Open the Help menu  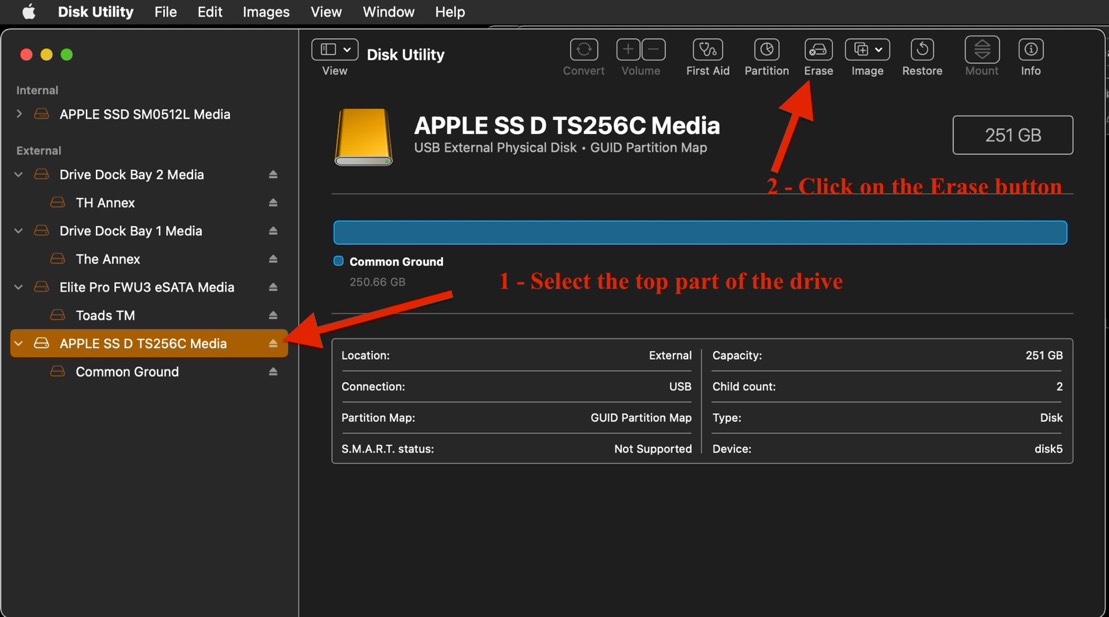450,12
